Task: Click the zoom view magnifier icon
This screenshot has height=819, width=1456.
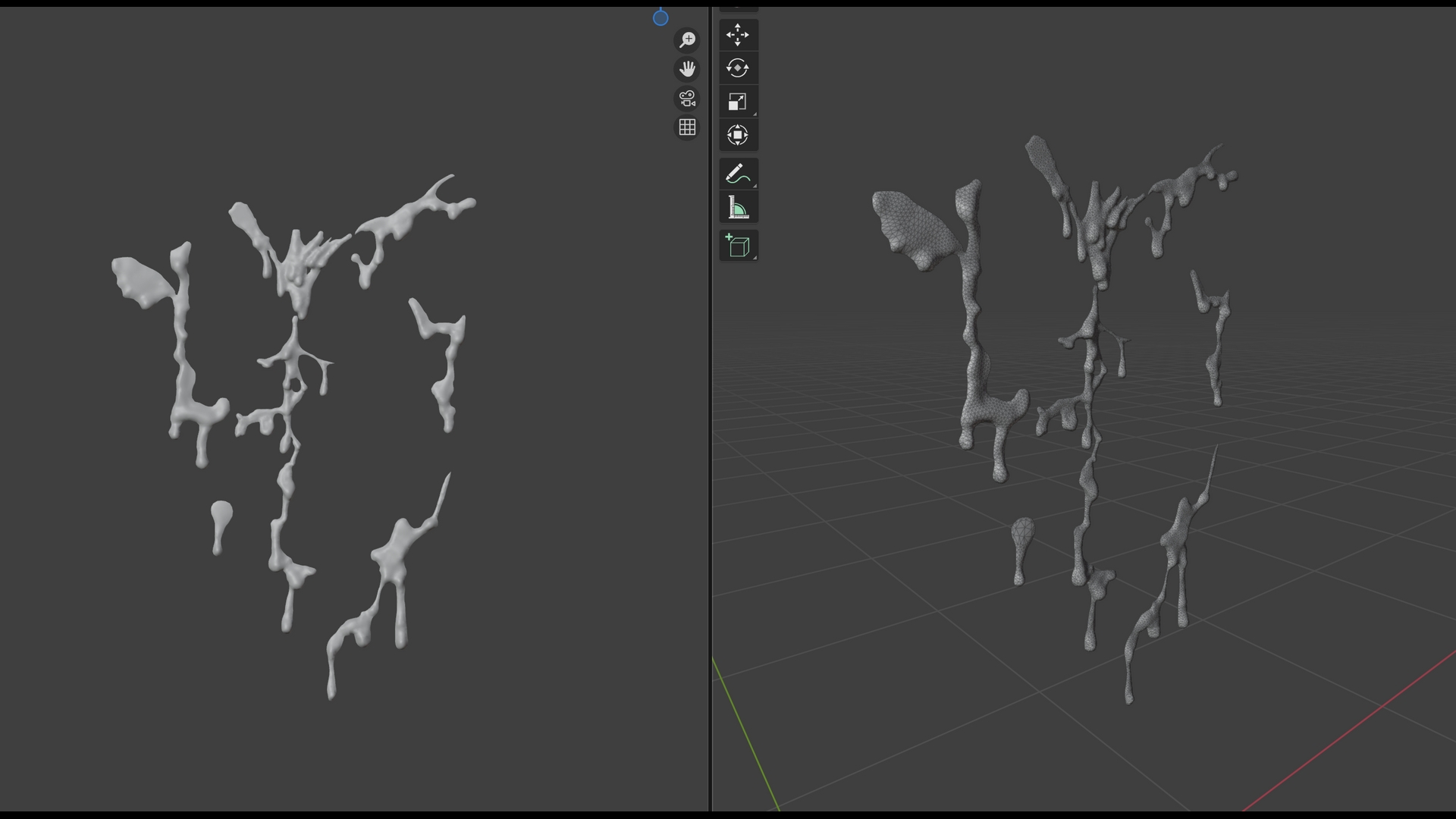Action: click(687, 39)
